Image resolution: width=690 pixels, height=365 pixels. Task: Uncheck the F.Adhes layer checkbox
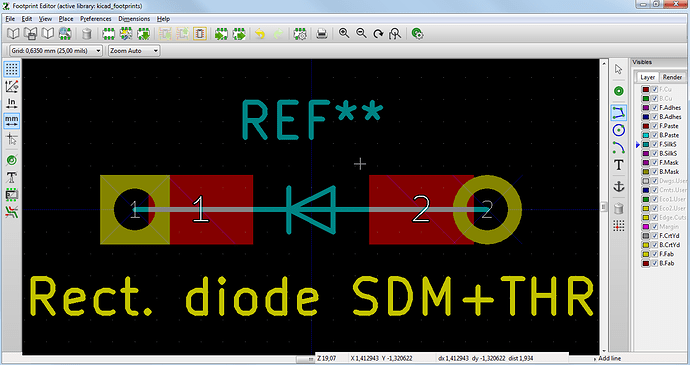[x=654, y=107]
